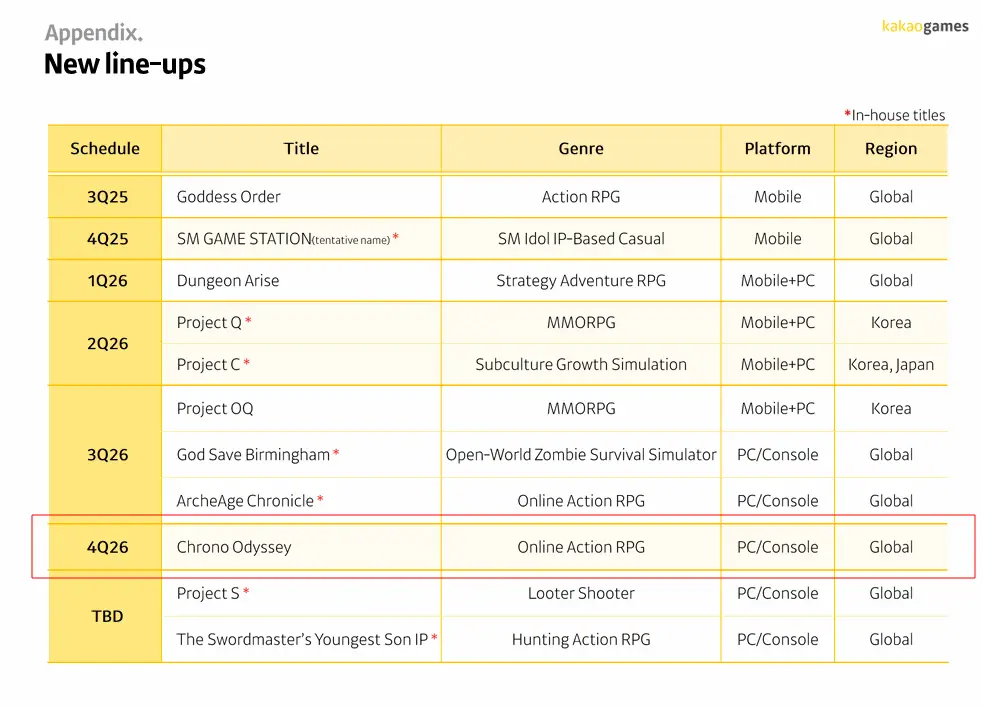Click 'The Swordmaster's Youngest Son IP' title
This screenshot has width=983, height=706.
tap(302, 640)
